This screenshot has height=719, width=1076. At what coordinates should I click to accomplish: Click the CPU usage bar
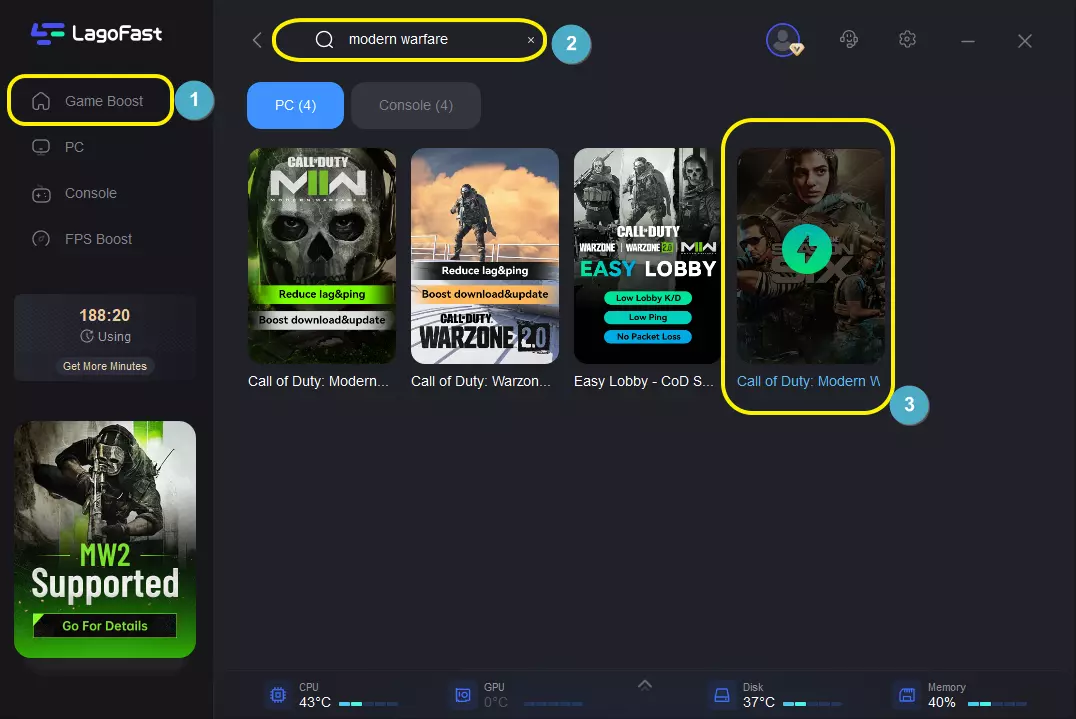coord(369,704)
